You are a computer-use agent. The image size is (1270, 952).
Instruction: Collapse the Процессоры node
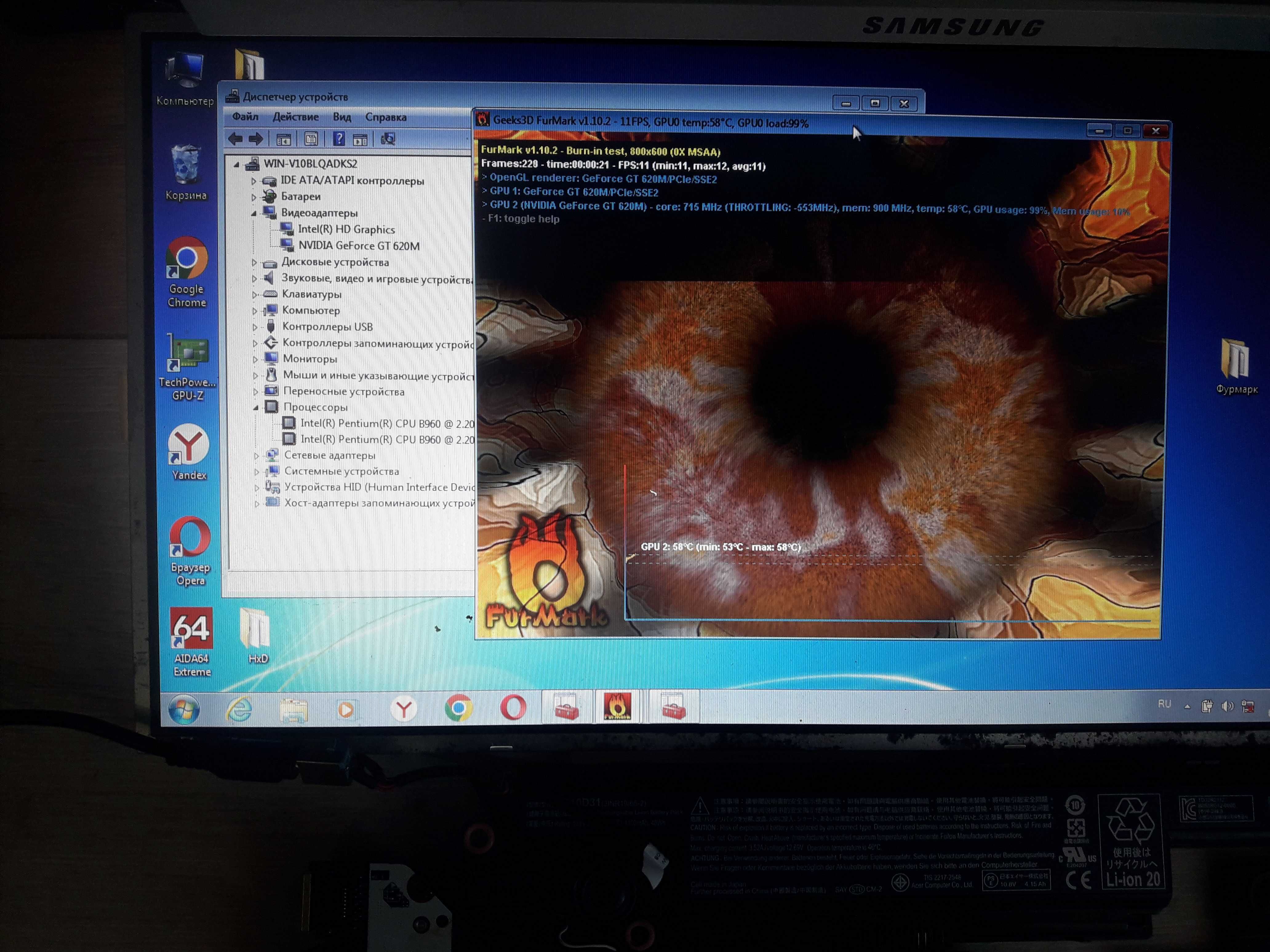coord(256,407)
